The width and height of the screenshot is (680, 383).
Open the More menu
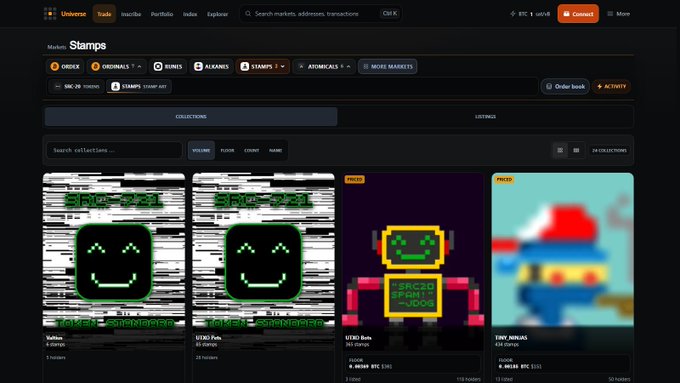pyautogui.click(x=618, y=14)
